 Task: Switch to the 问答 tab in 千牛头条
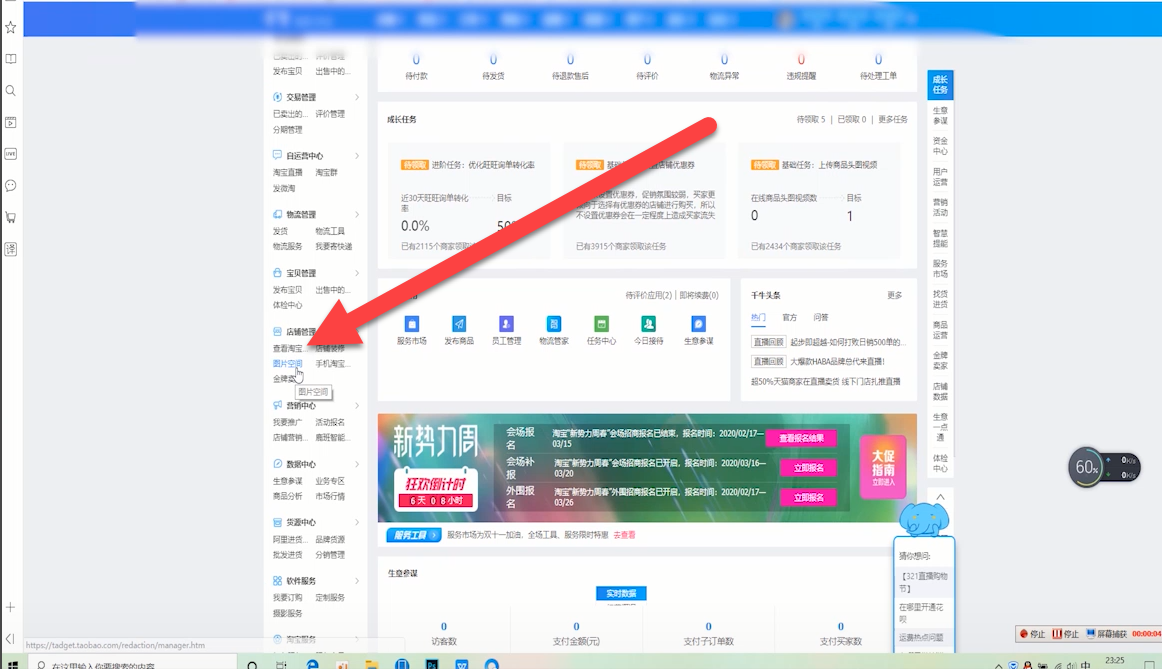click(x=820, y=318)
